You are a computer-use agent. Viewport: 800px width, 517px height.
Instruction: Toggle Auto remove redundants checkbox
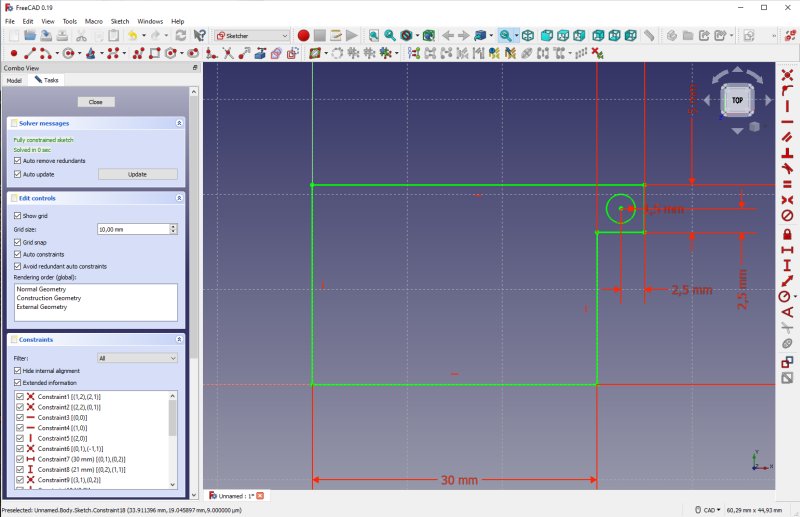point(17,160)
